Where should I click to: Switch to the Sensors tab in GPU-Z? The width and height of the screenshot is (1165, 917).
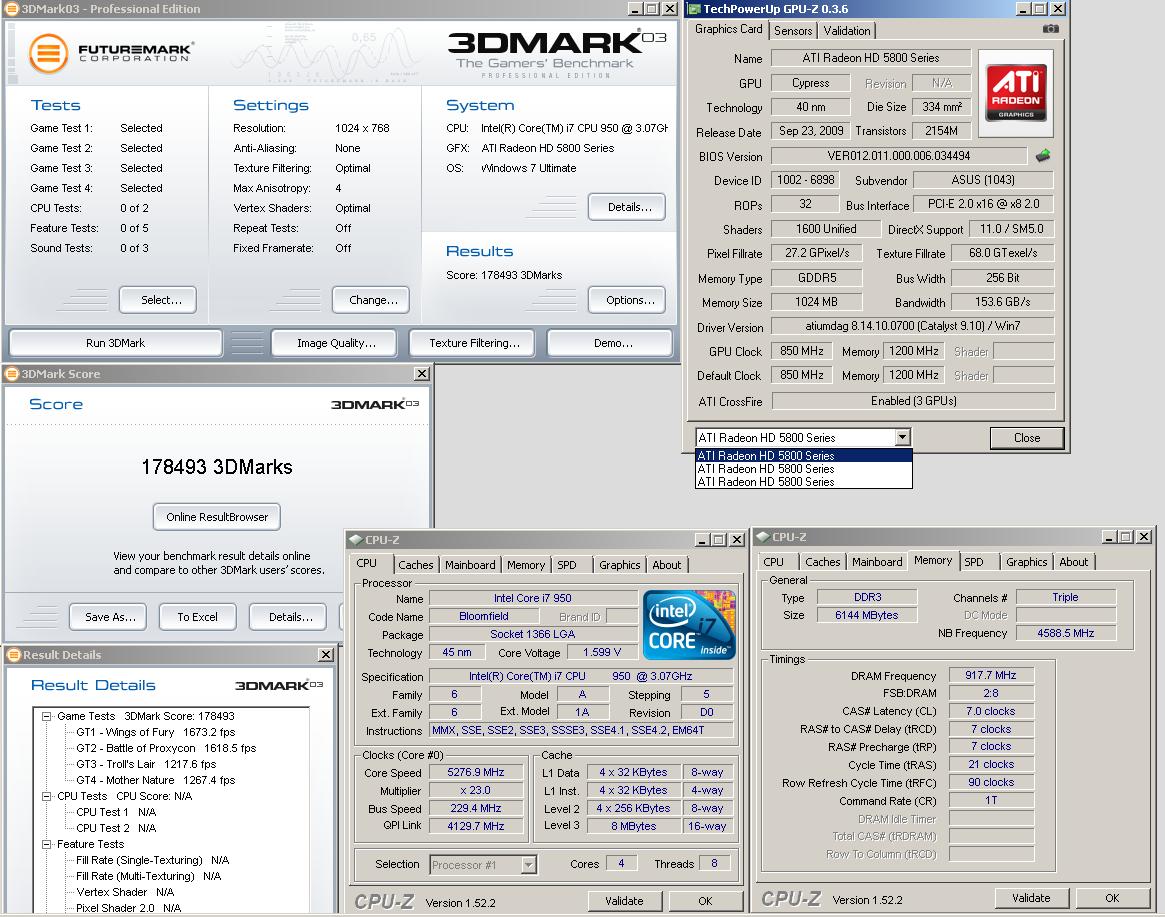[x=793, y=30]
